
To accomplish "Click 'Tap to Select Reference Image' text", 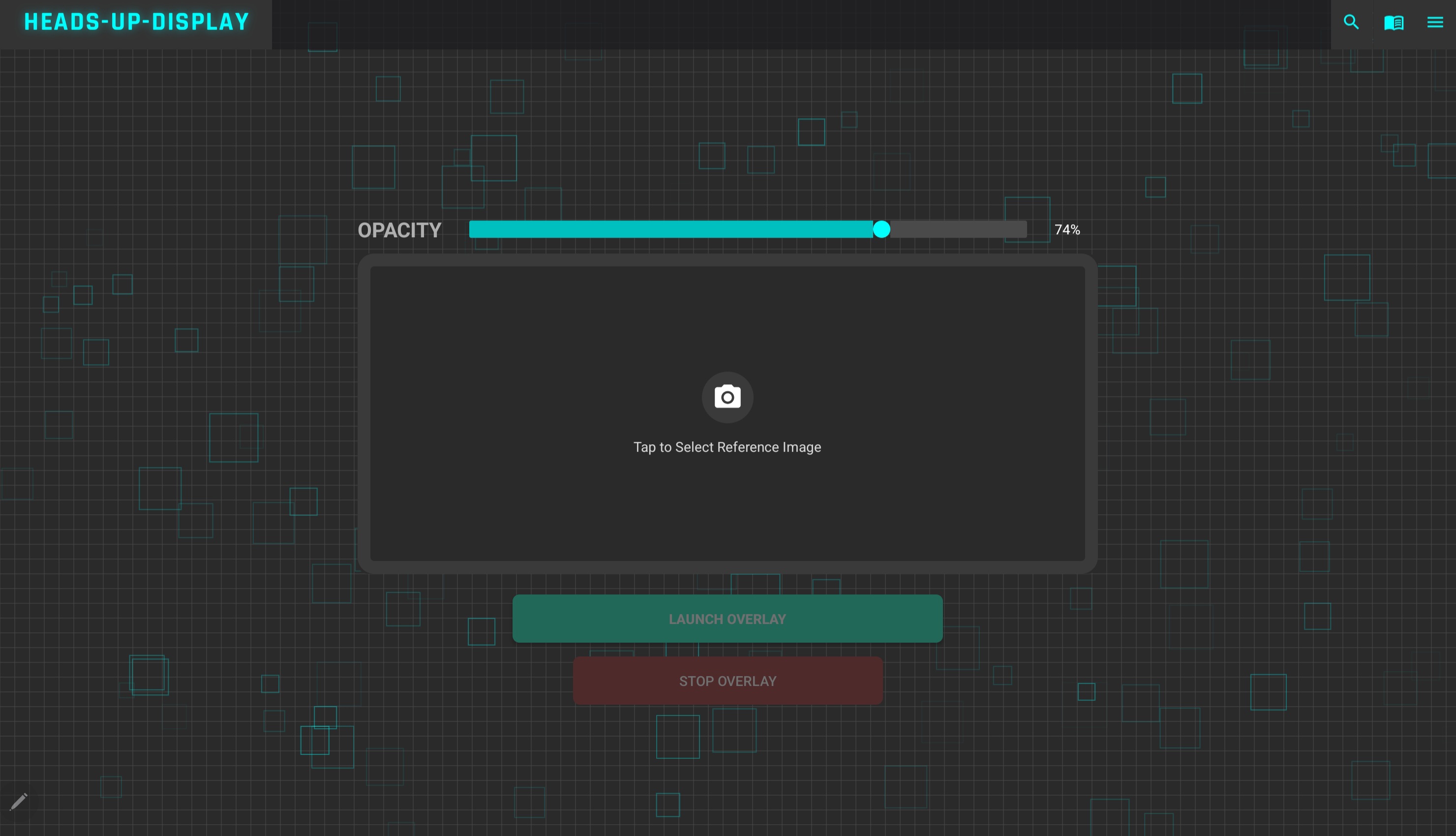I will click(x=727, y=447).
